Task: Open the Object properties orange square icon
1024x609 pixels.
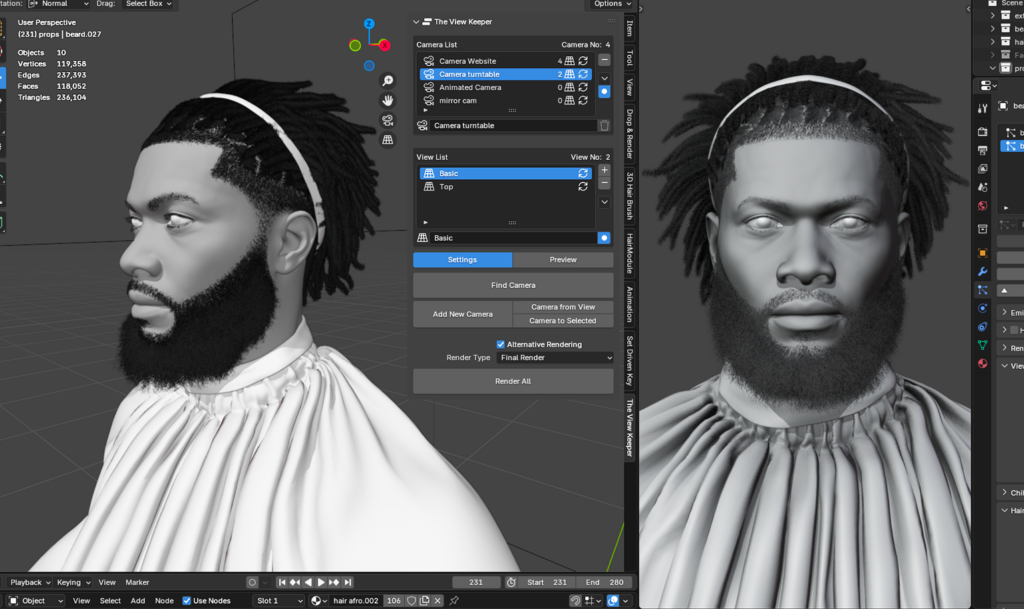Action: (982, 253)
